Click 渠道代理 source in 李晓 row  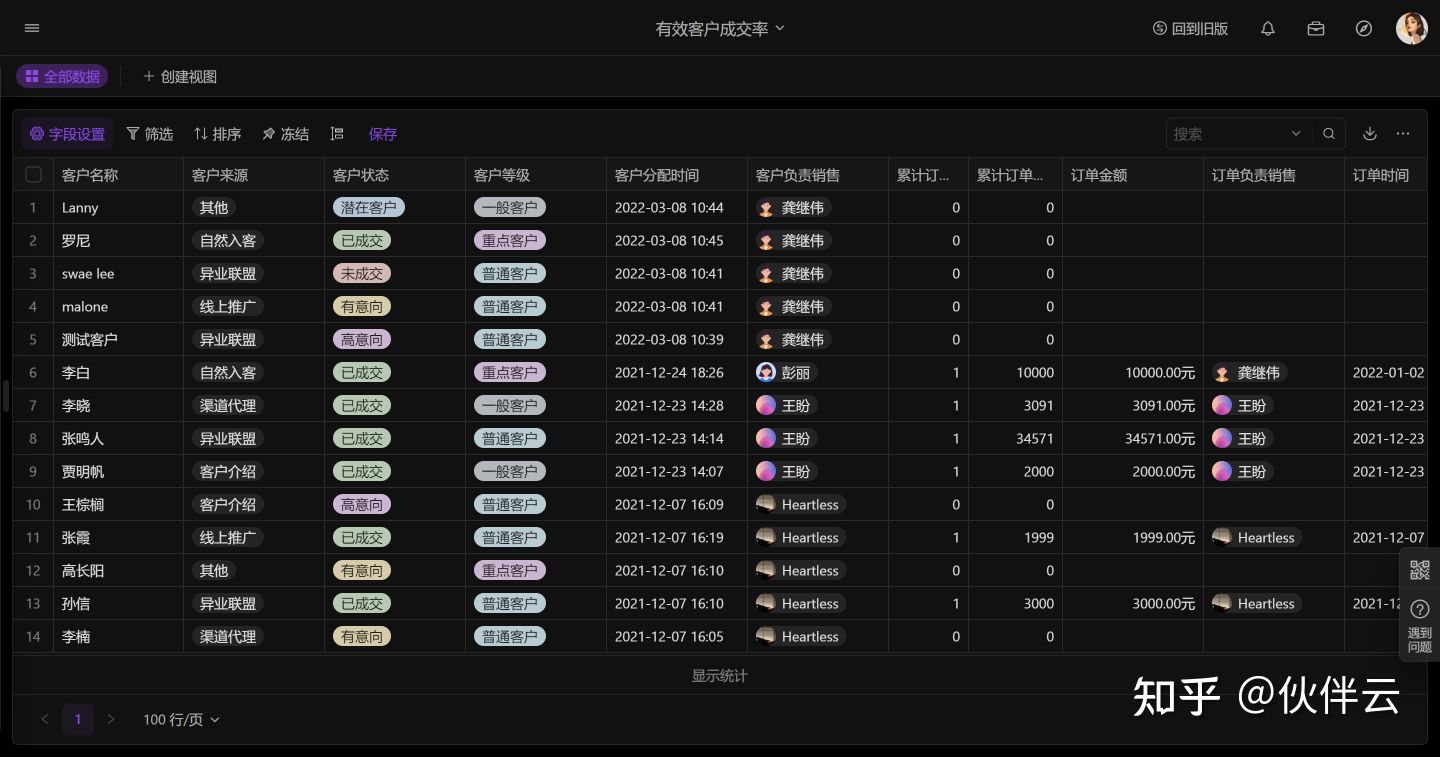[228, 406]
